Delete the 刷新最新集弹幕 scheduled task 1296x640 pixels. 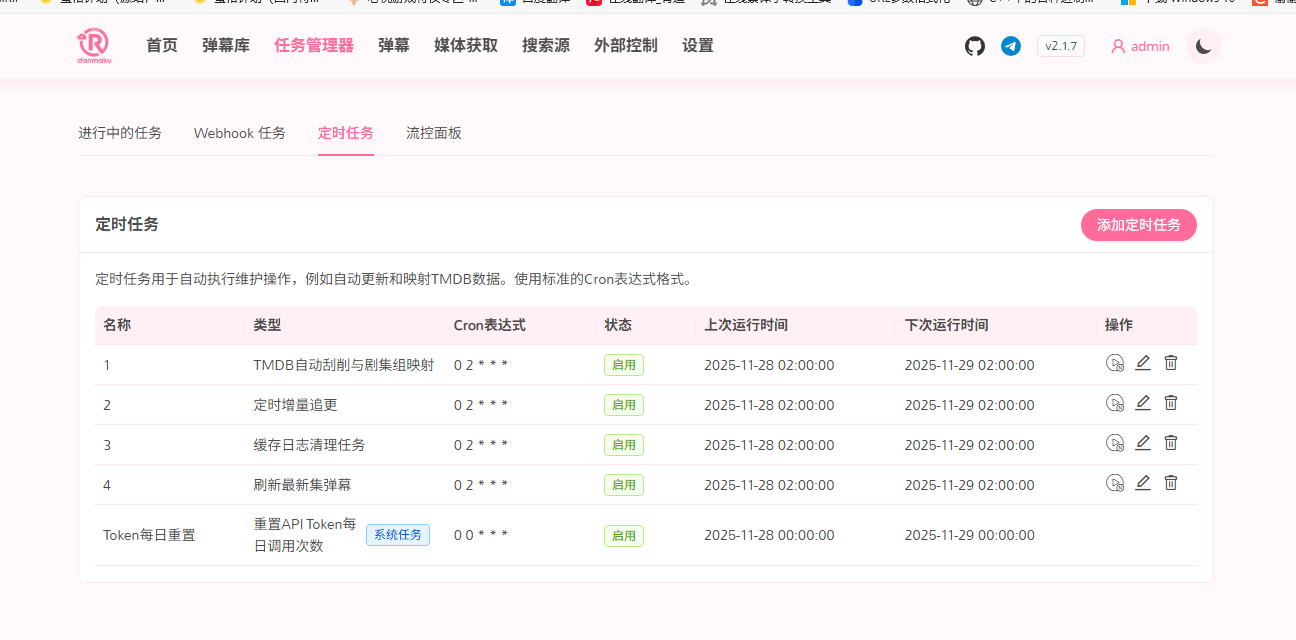click(x=1171, y=483)
